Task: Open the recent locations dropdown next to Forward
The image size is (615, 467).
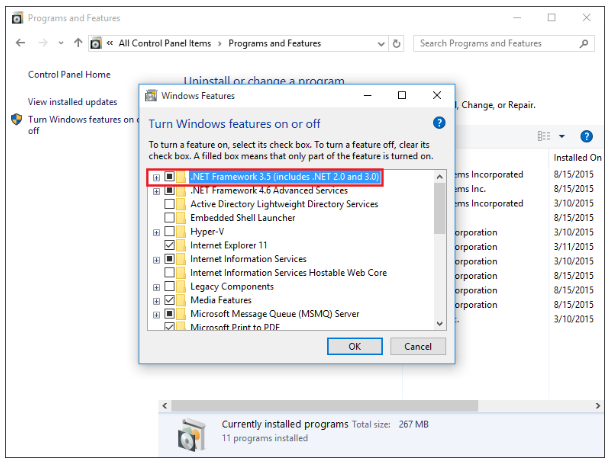Action: coord(61,43)
